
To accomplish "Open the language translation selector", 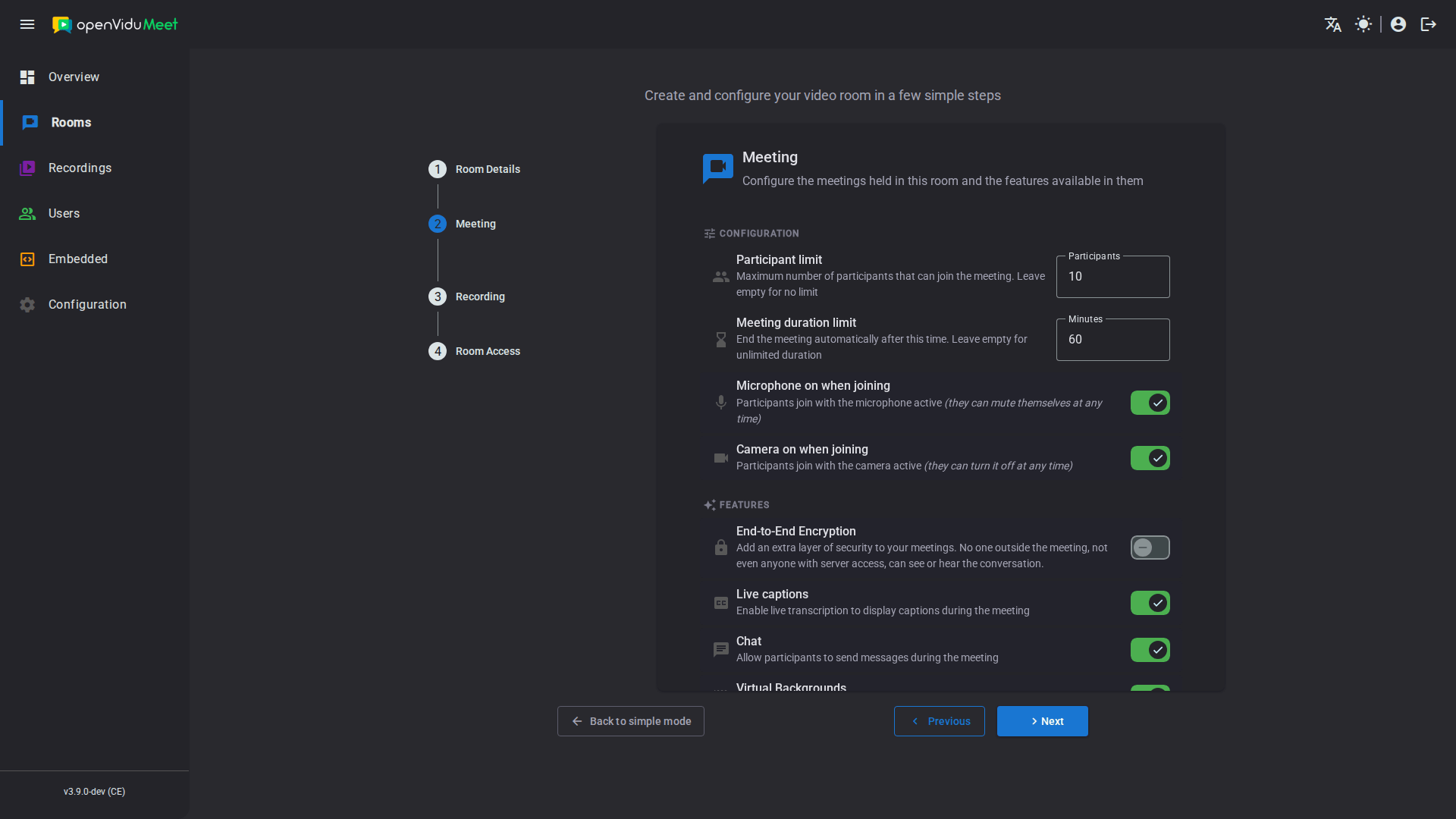I will pyautogui.click(x=1333, y=24).
